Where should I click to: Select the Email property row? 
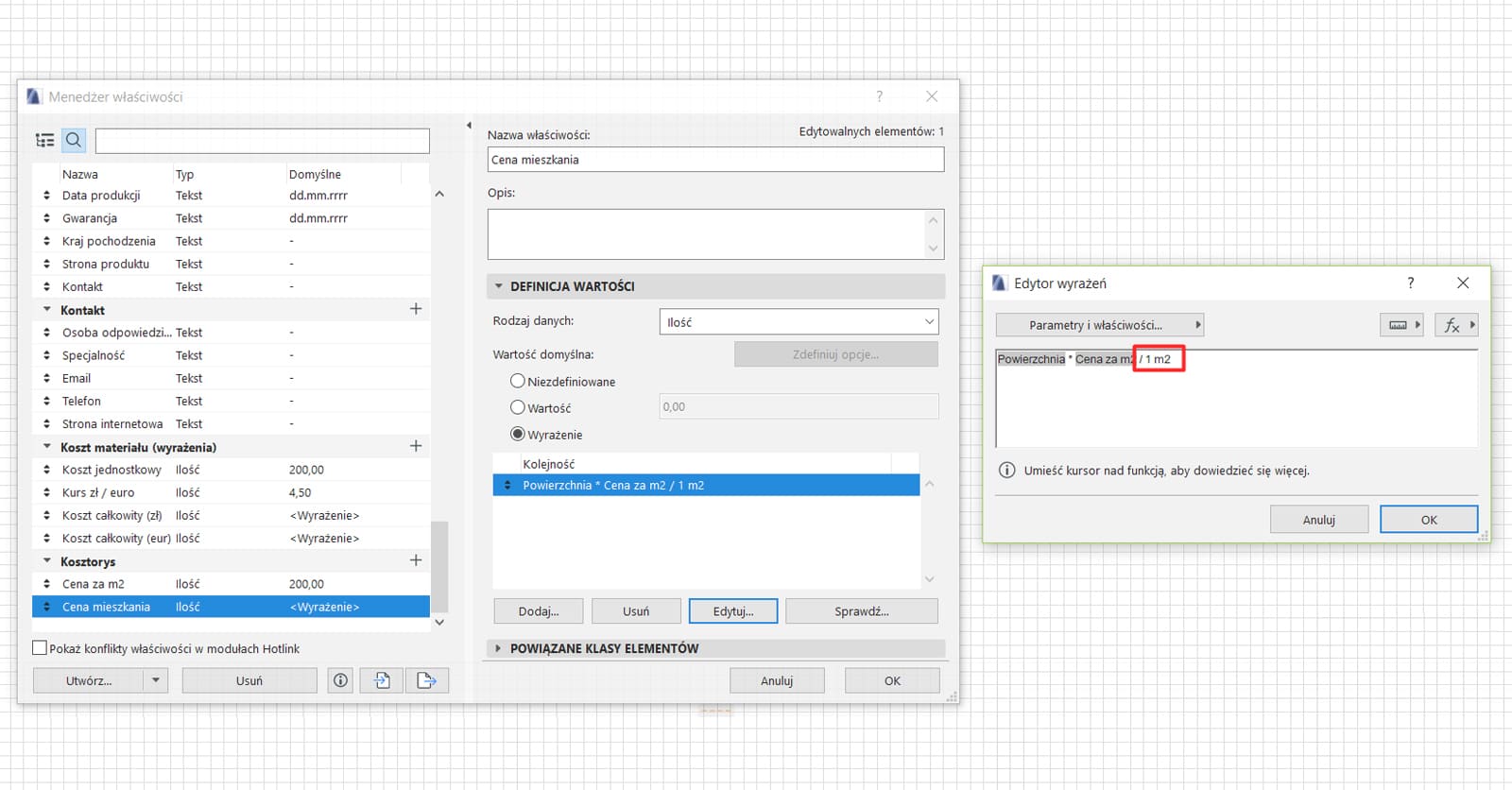click(x=231, y=378)
